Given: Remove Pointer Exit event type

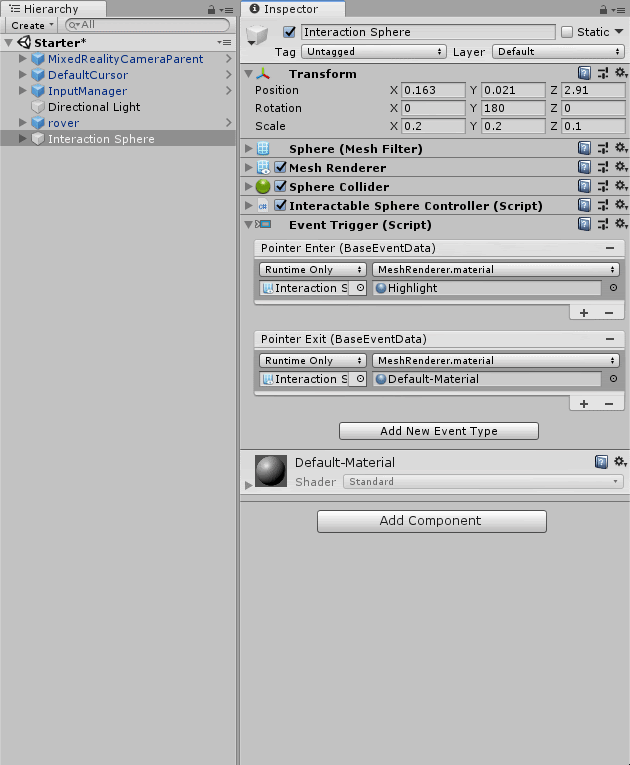Looking at the screenshot, I should click(610, 339).
